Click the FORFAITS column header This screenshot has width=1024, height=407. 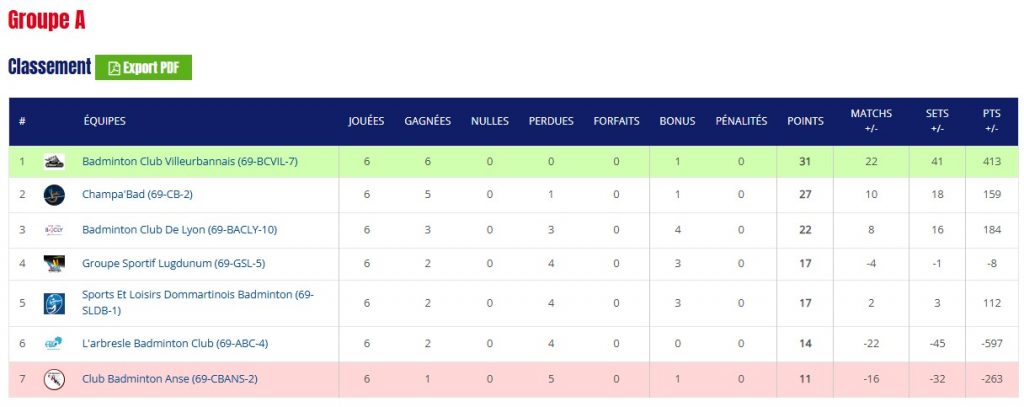tap(616, 121)
